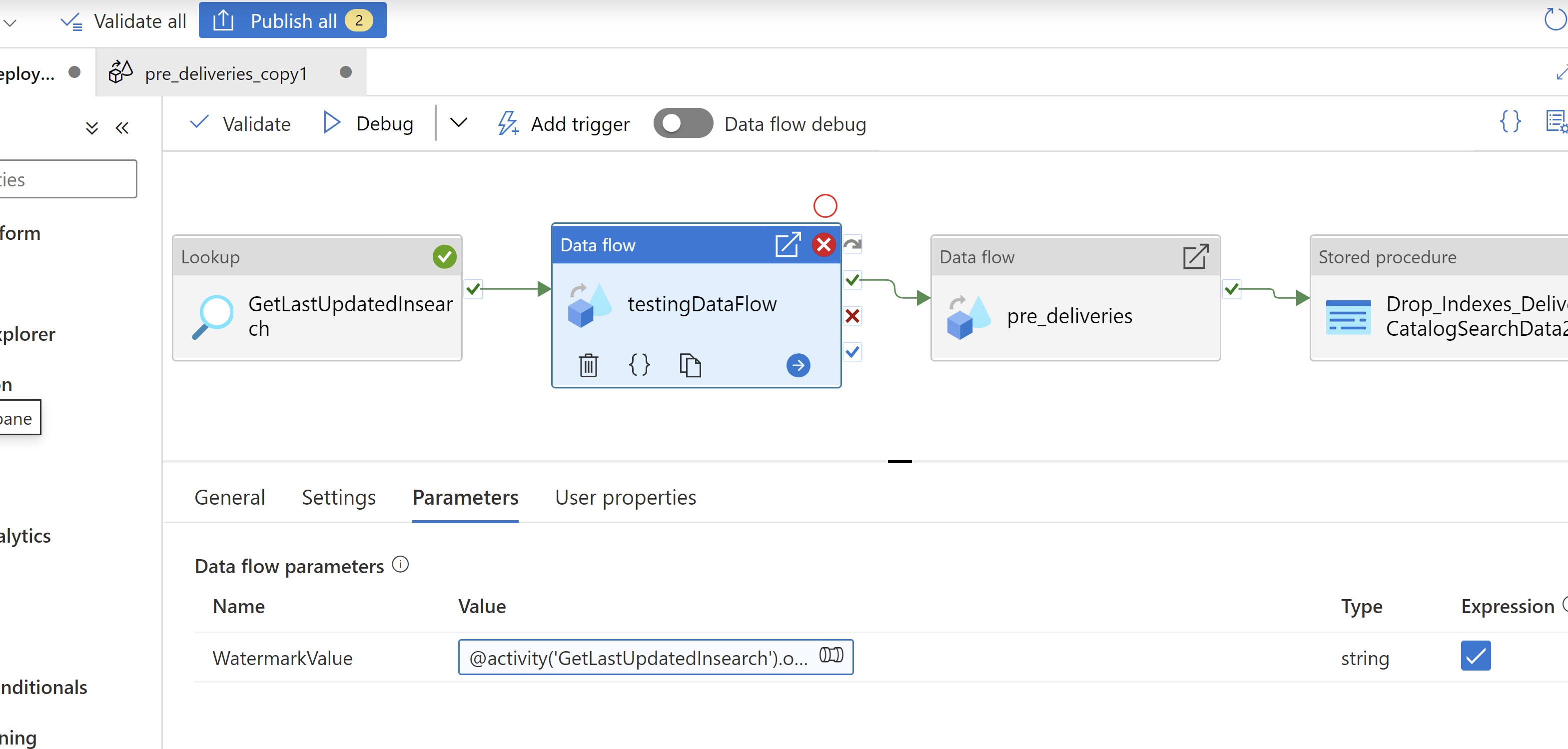Click upon-completion blue check connector on testingDataFlow
Image resolution: width=1568 pixels, height=749 pixels.
(853, 352)
